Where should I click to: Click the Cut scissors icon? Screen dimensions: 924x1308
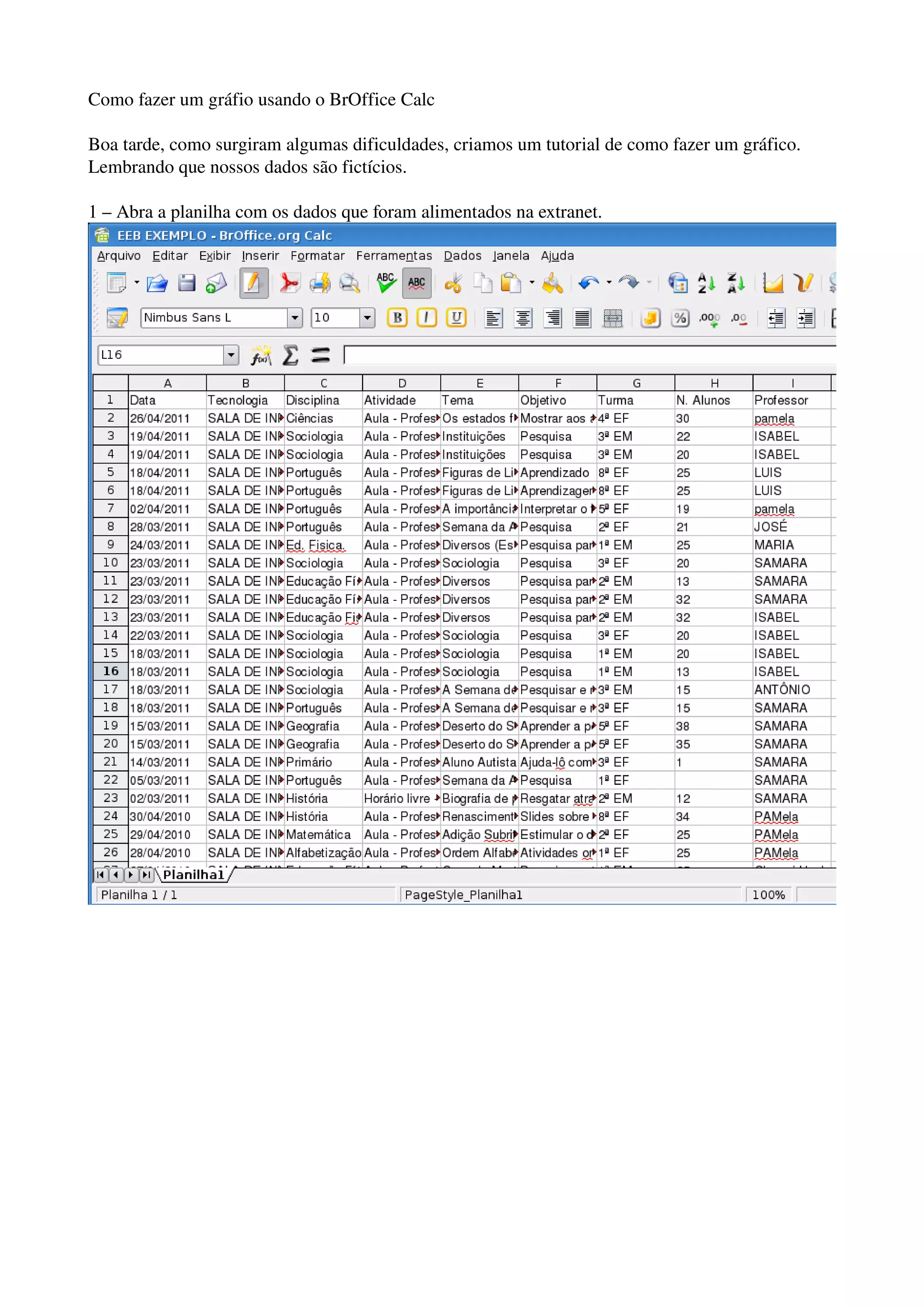(x=453, y=283)
